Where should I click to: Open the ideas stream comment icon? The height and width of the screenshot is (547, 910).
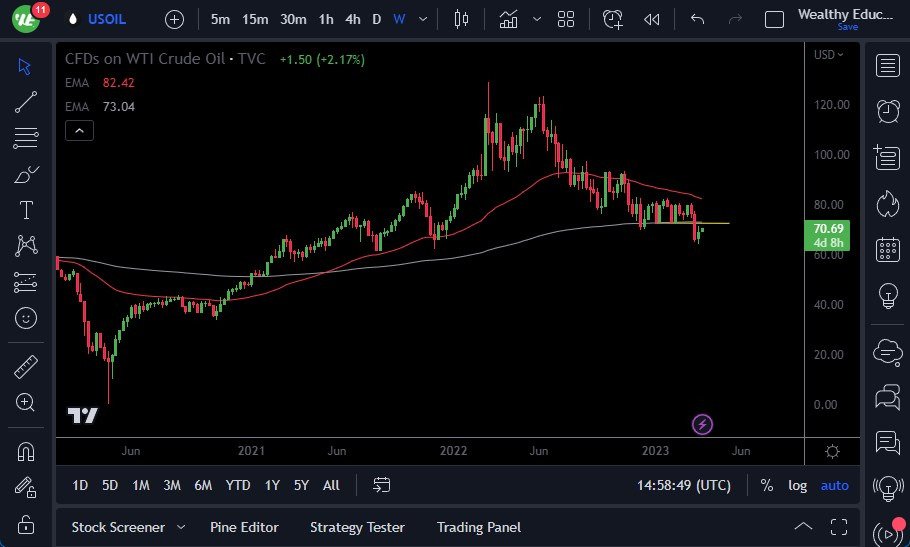pos(887,443)
